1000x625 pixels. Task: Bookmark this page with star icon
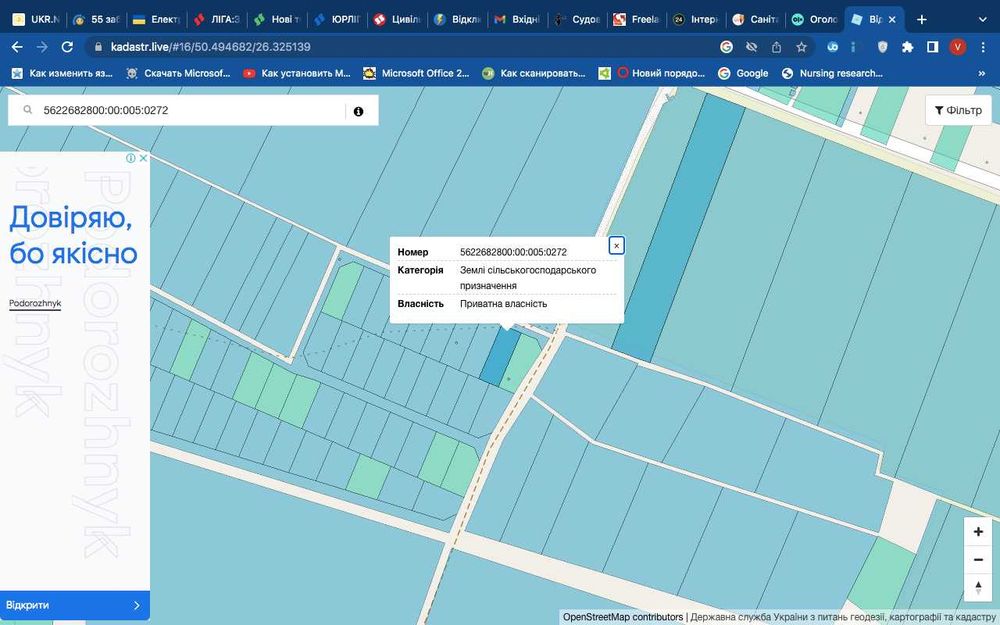(801, 47)
